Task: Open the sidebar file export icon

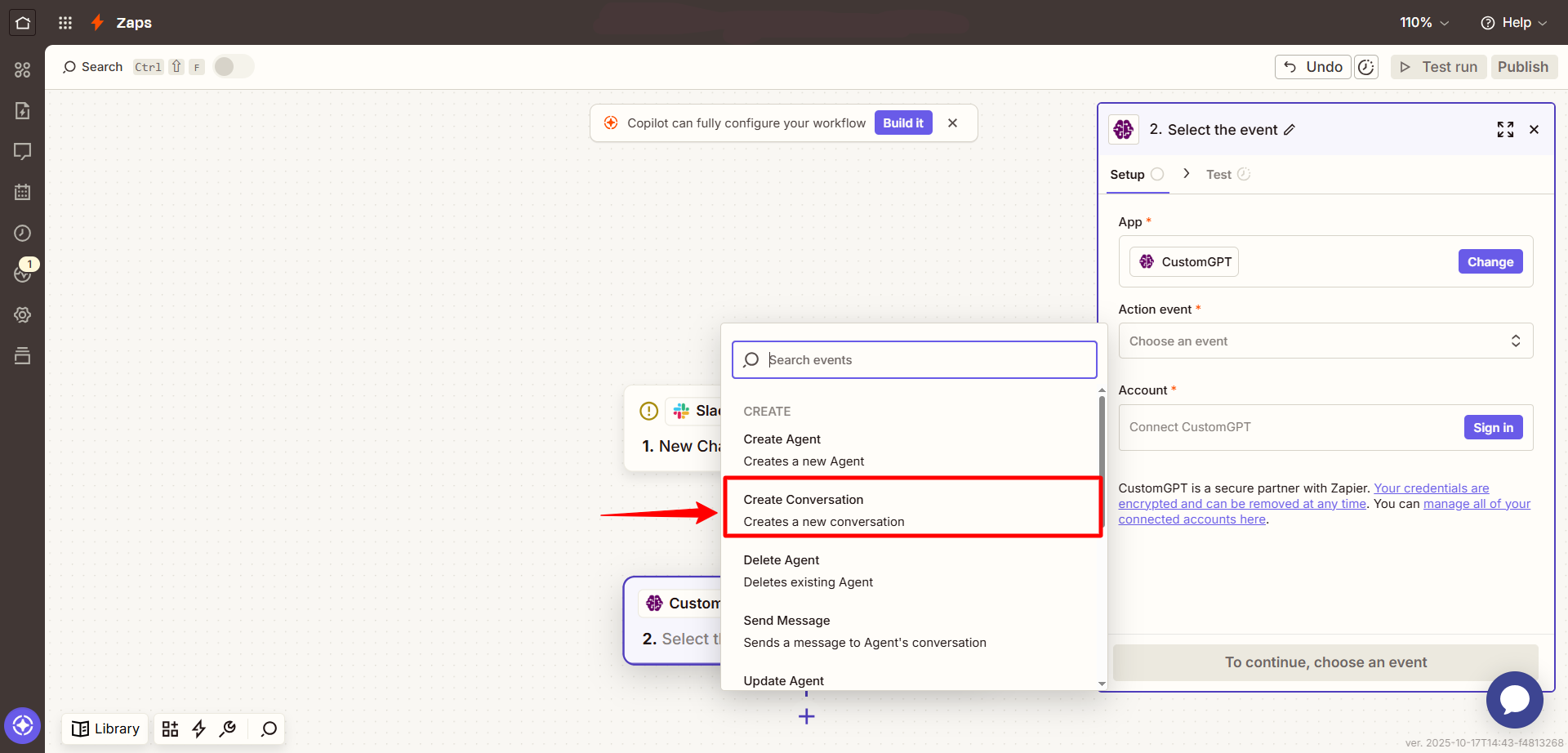Action: pos(22,110)
